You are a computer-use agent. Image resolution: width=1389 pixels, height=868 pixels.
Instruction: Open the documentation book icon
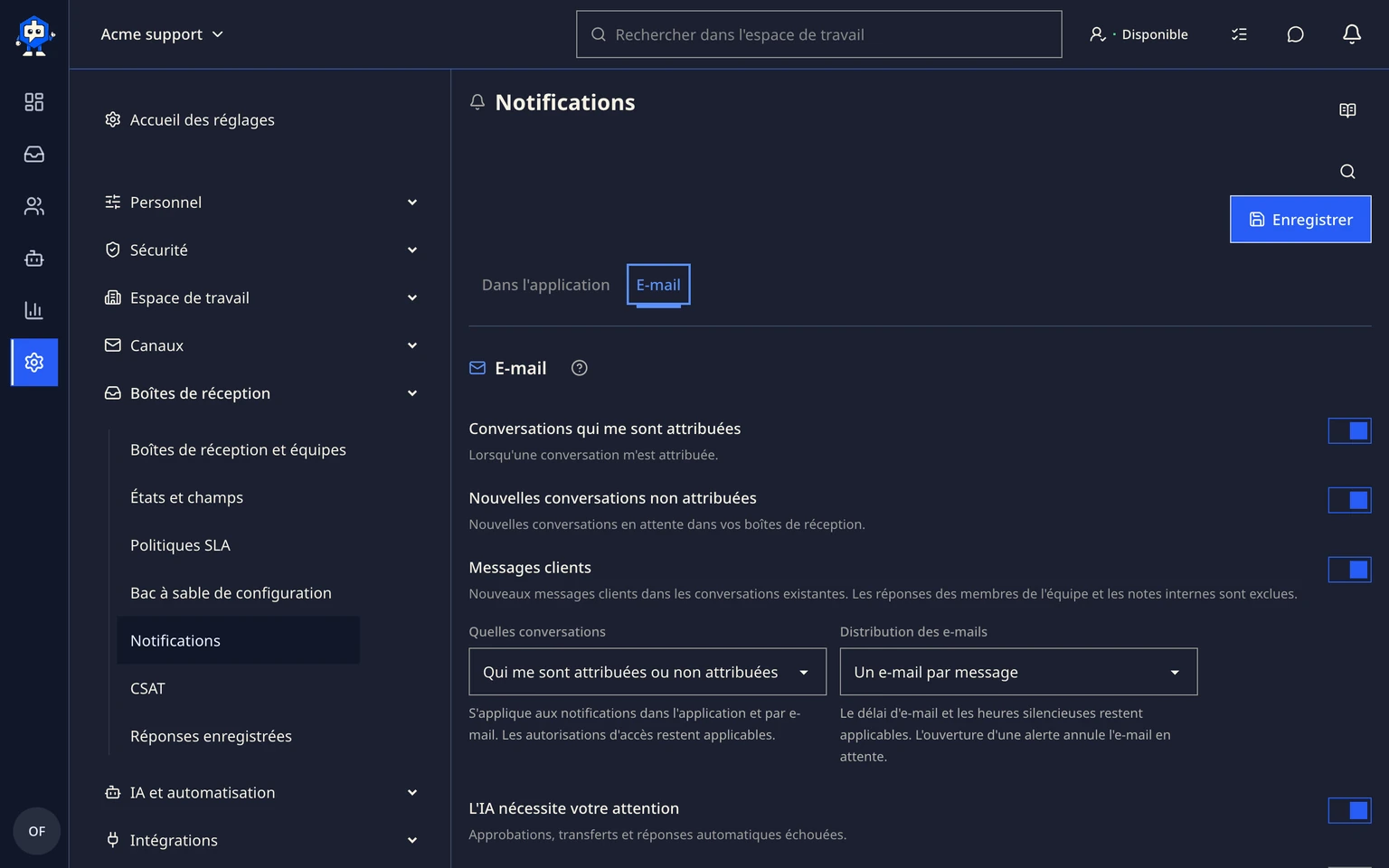[1347, 110]
